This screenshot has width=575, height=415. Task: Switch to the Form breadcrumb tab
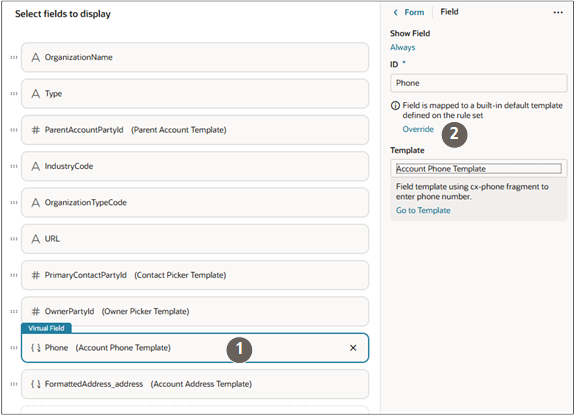click(x=414, y=12)
